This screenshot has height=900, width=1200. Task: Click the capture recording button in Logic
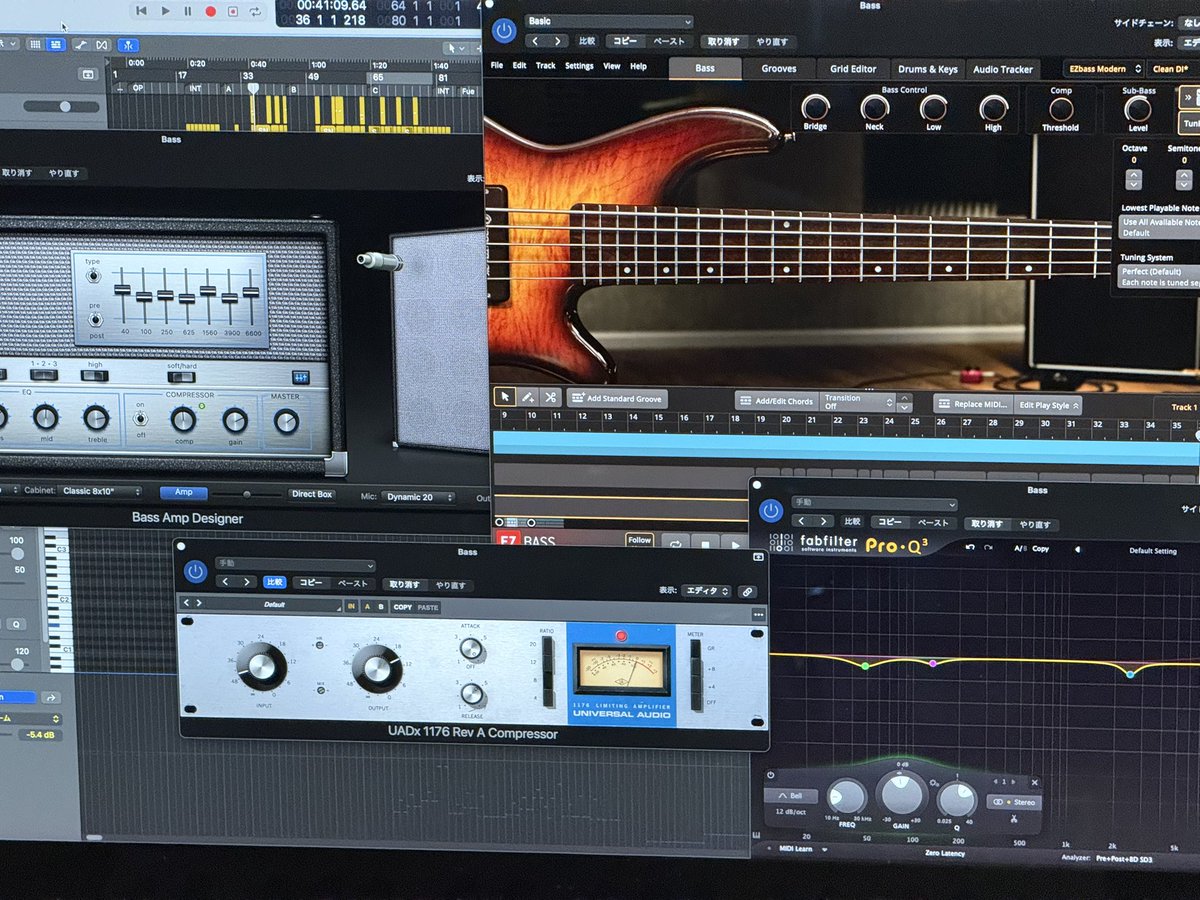click(x=234, y=11)
